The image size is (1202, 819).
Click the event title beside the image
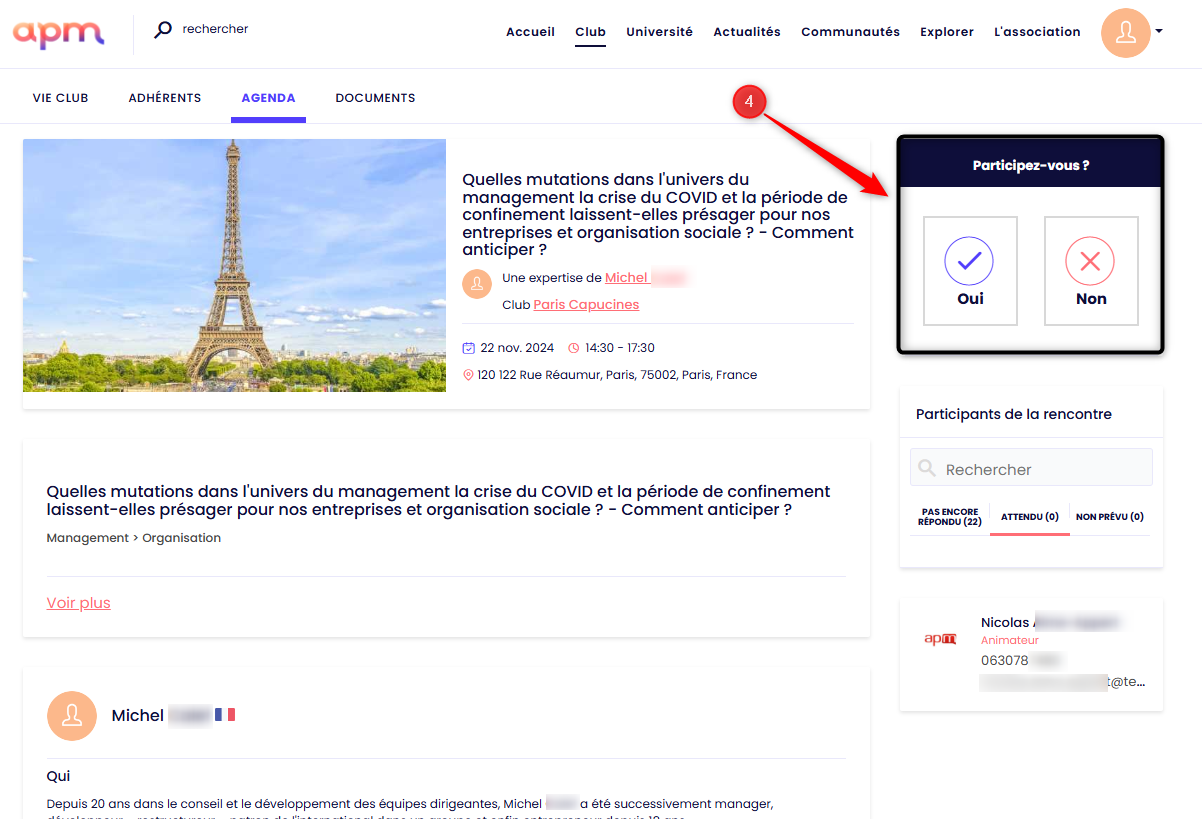[x=658, y=215]
